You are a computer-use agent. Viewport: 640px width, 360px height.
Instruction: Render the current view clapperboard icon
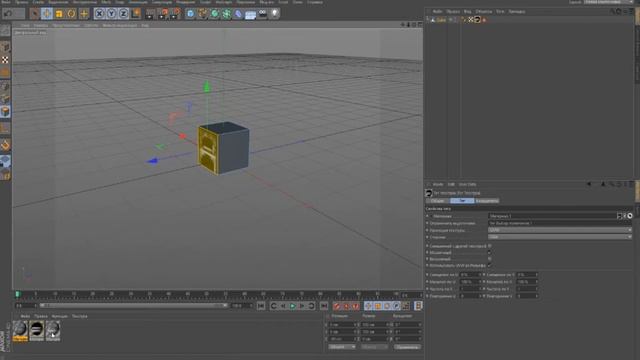[x=150, y=14]
